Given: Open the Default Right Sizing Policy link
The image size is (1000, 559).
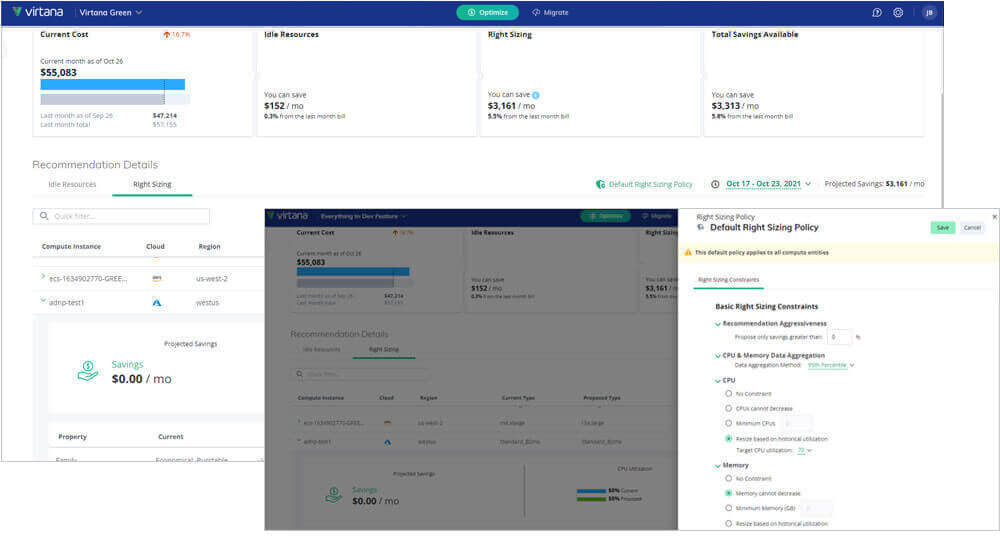Looking at the screenshot, I should point(650,184).
